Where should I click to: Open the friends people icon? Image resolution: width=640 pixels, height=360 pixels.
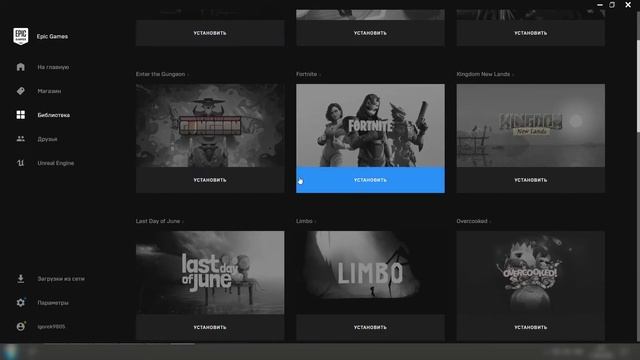[x=20, y=139]
